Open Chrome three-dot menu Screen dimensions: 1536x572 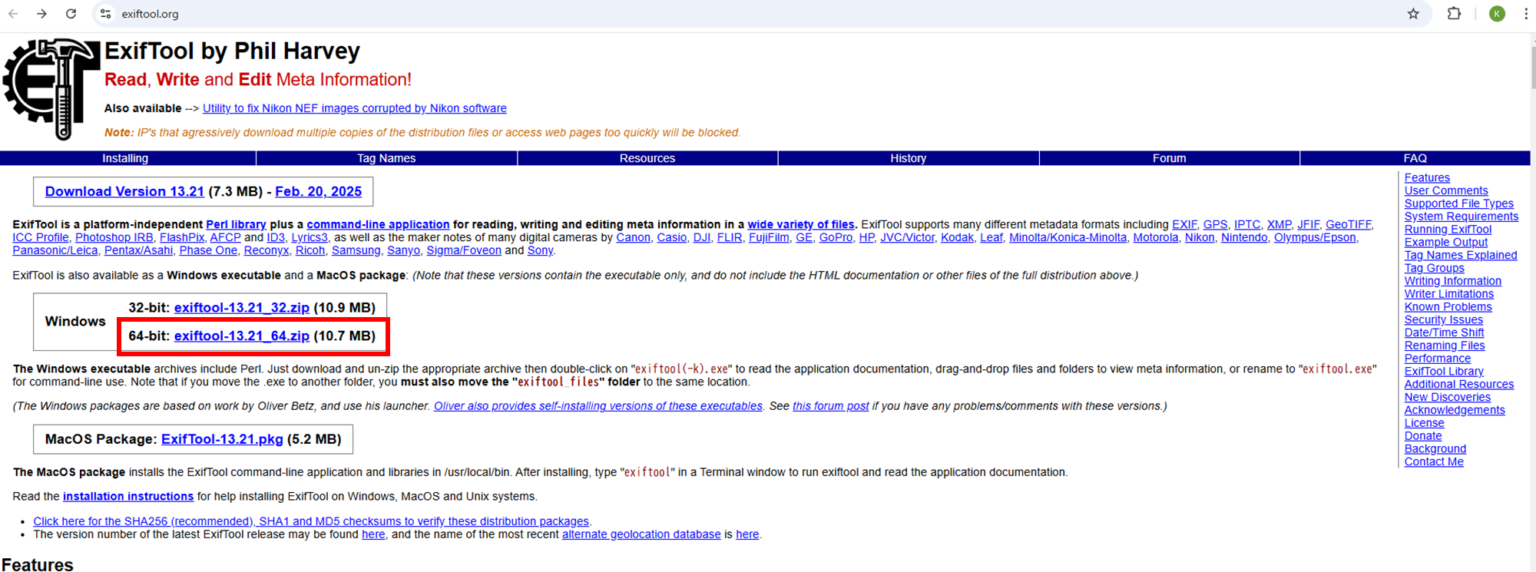(1525, 14)
